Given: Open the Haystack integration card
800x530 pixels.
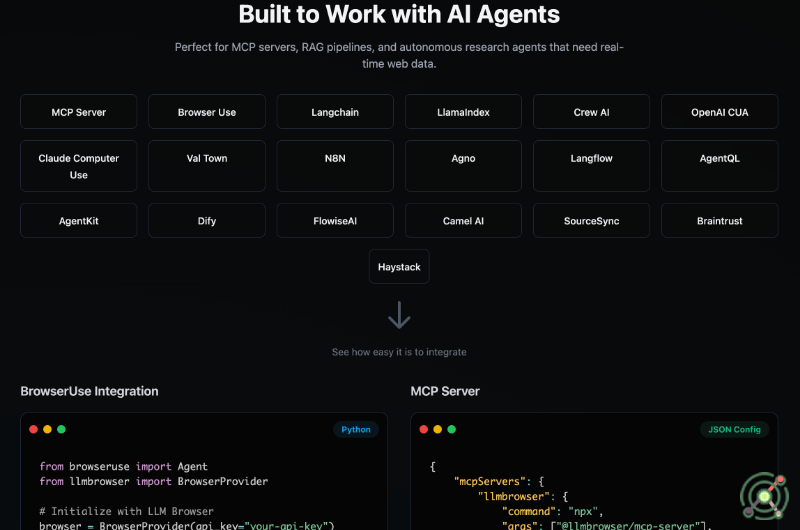Looking at the screenshot, I should pyautogui.click(x=399, y=267).
